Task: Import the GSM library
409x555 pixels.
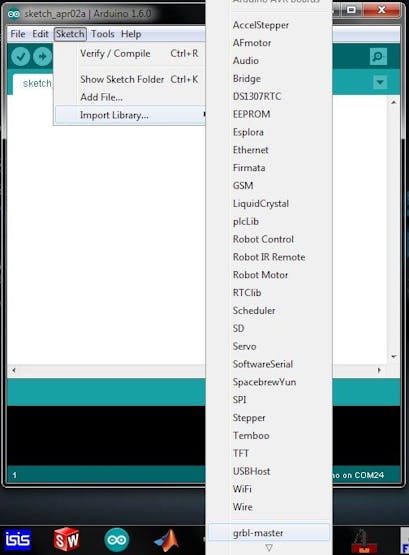Action: 243,185
